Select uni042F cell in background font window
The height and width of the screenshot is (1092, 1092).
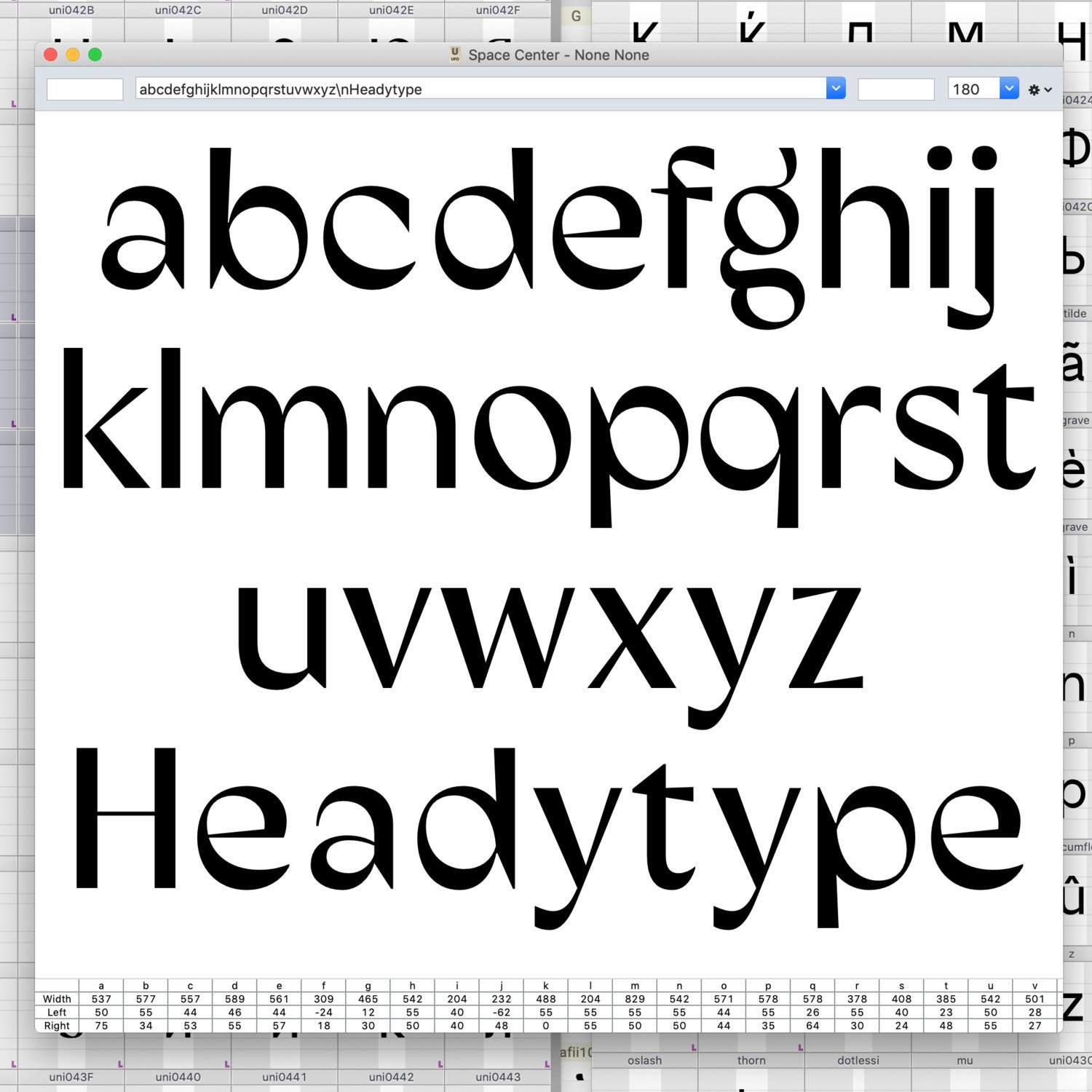(x=498, y=10)
